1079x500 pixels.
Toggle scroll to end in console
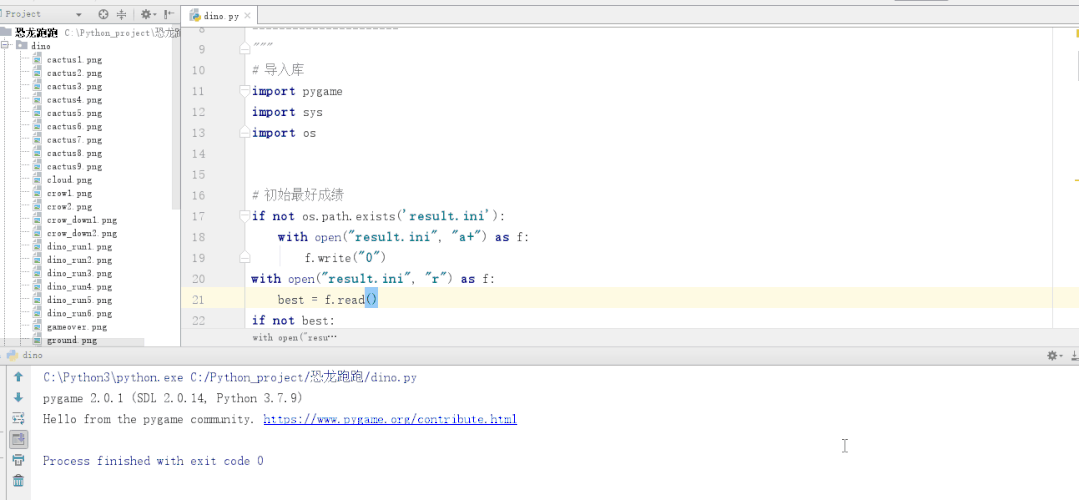coord(18,439)
